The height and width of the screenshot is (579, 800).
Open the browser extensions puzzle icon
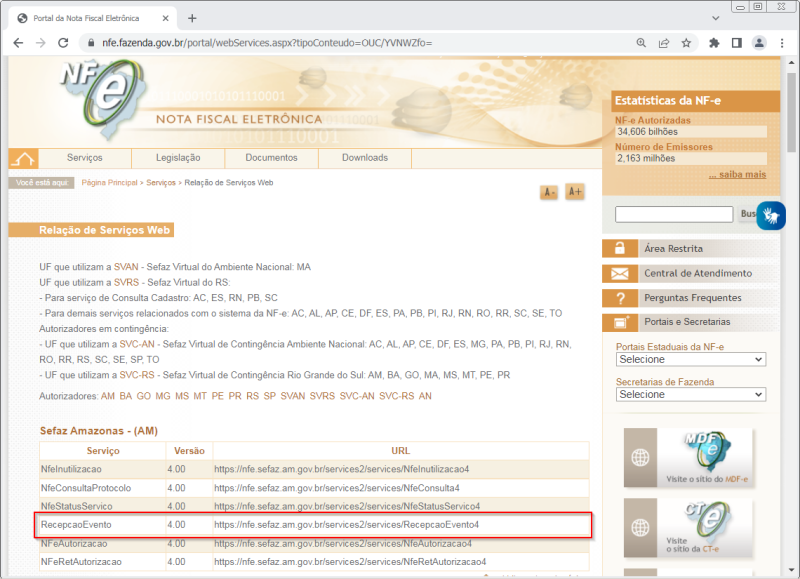pos(712,43)
